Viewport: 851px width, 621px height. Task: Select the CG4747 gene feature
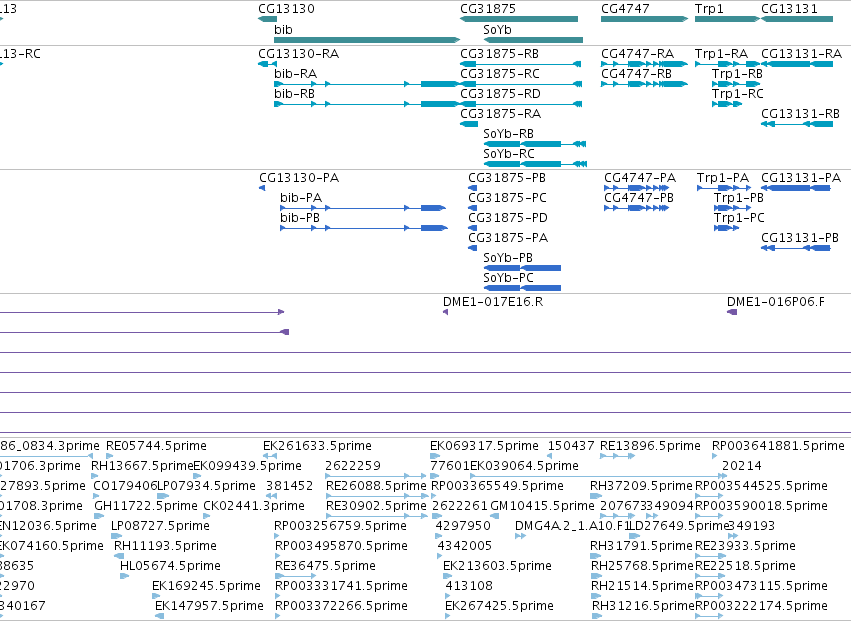[644, 19]
